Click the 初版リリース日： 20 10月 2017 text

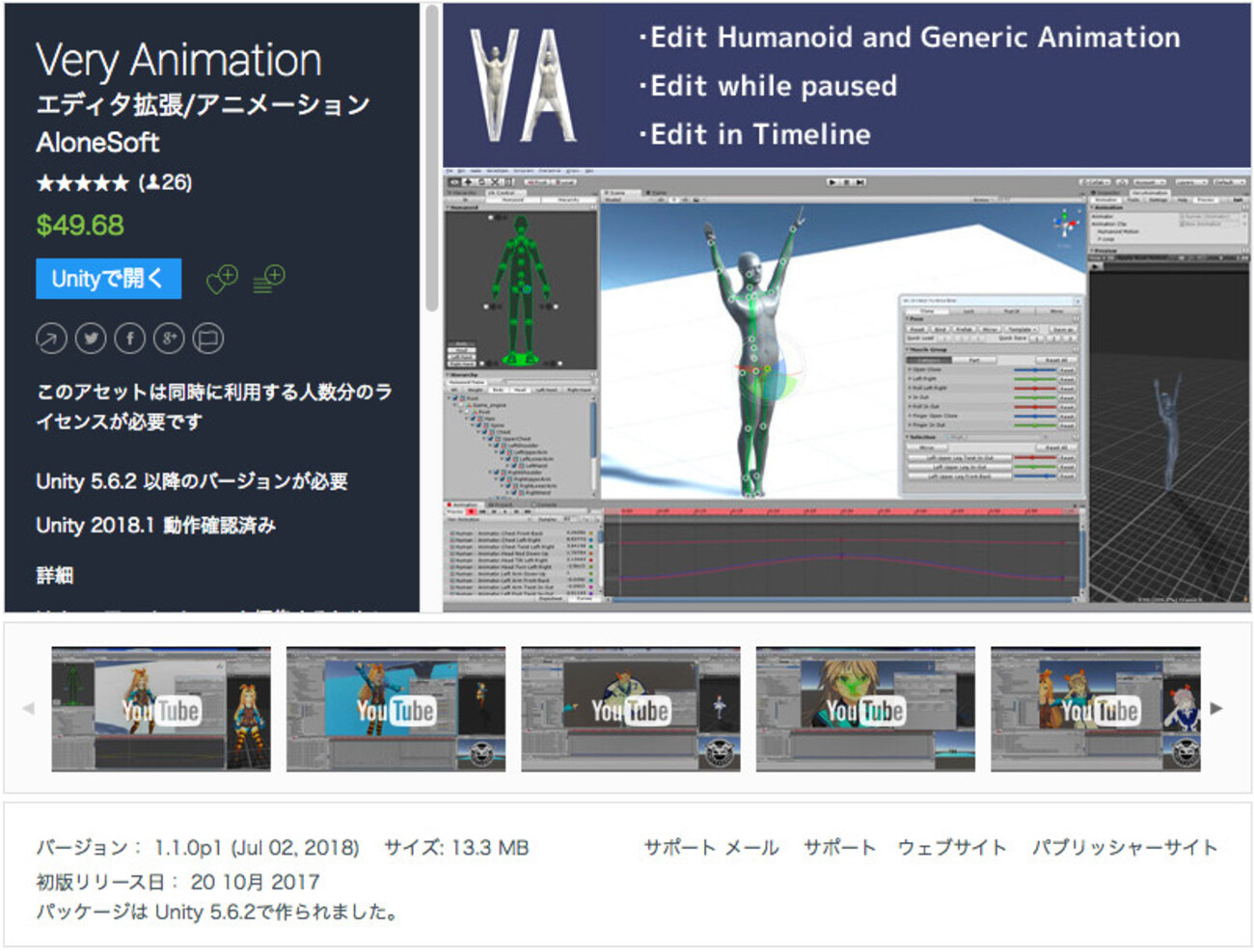coord(177,882)
